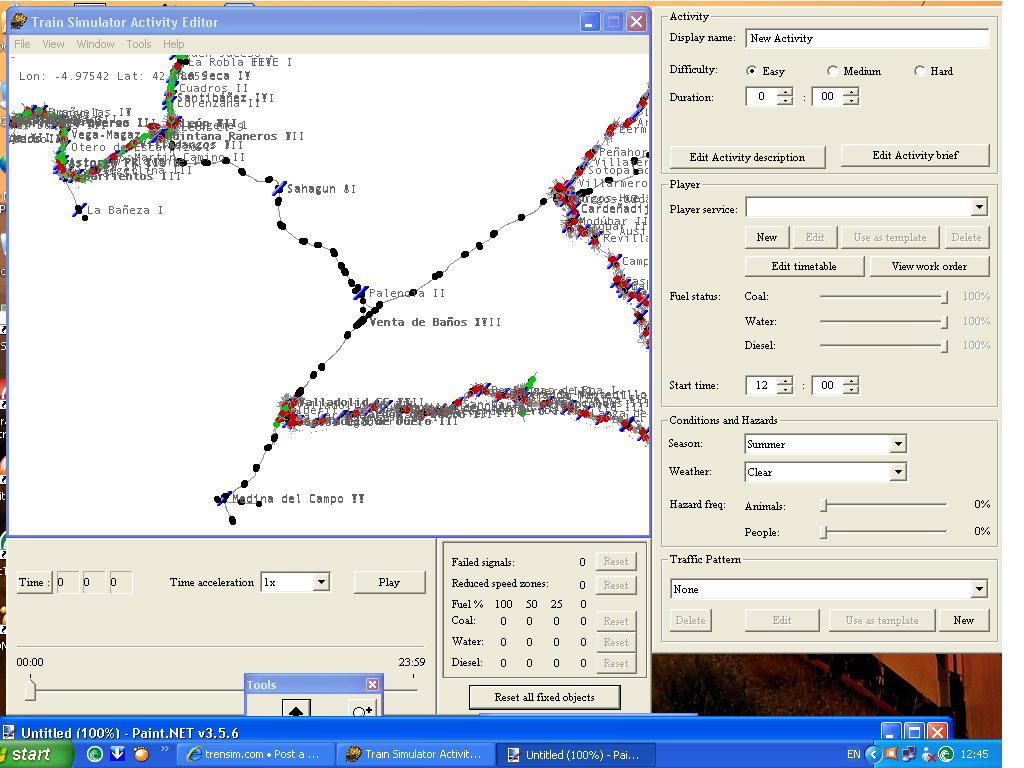Select Medium difficulty option
1024x768 pixels.
click(832, 71)
